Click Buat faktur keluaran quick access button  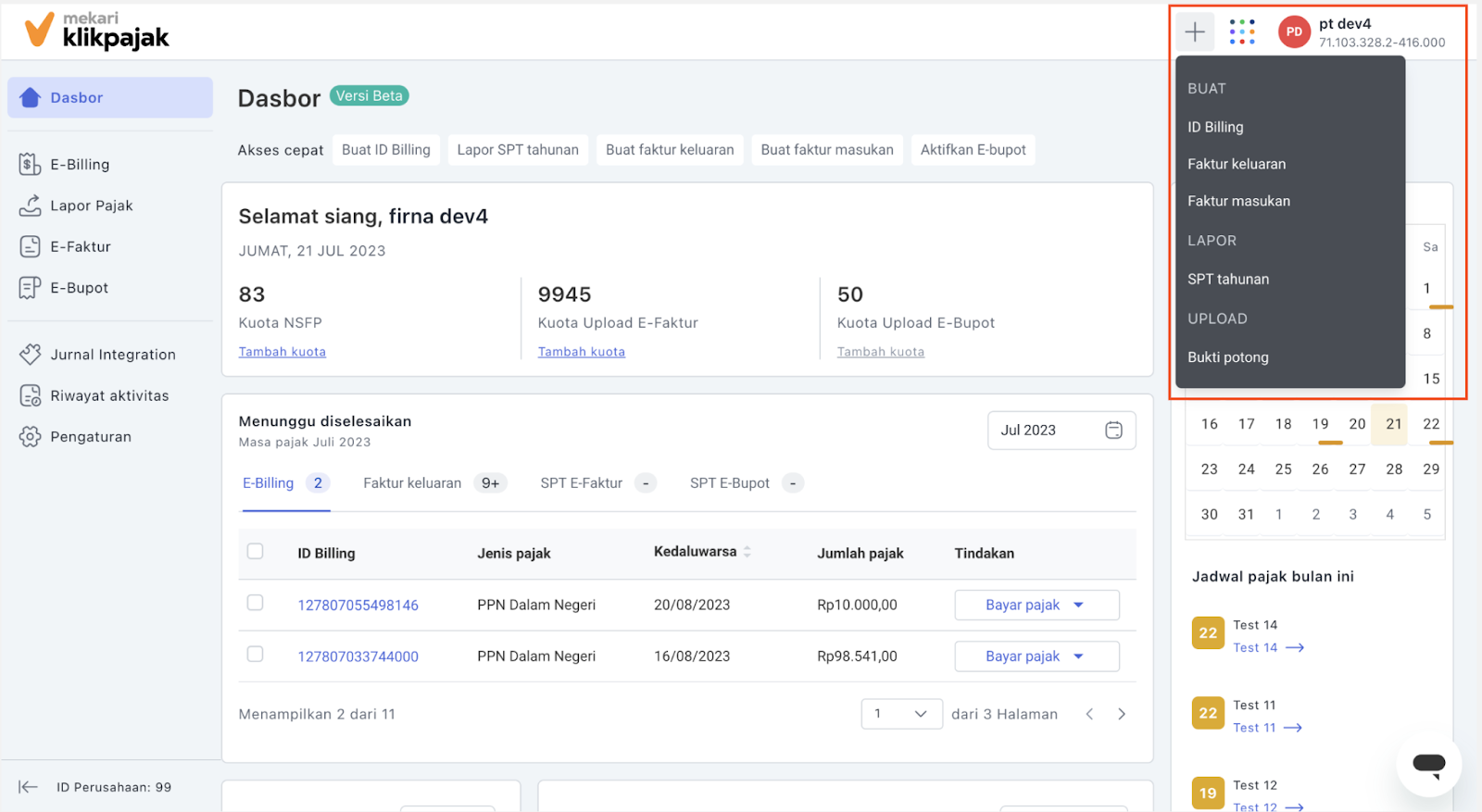point(670,150)
